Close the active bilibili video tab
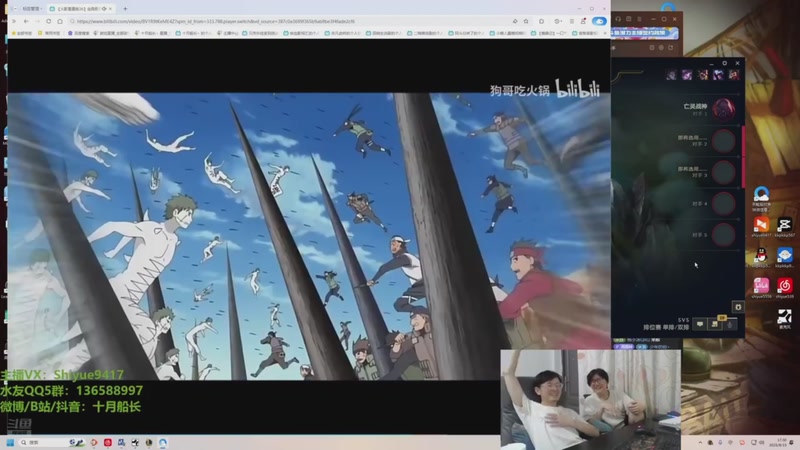800x450 pixels. pos(111,9)
